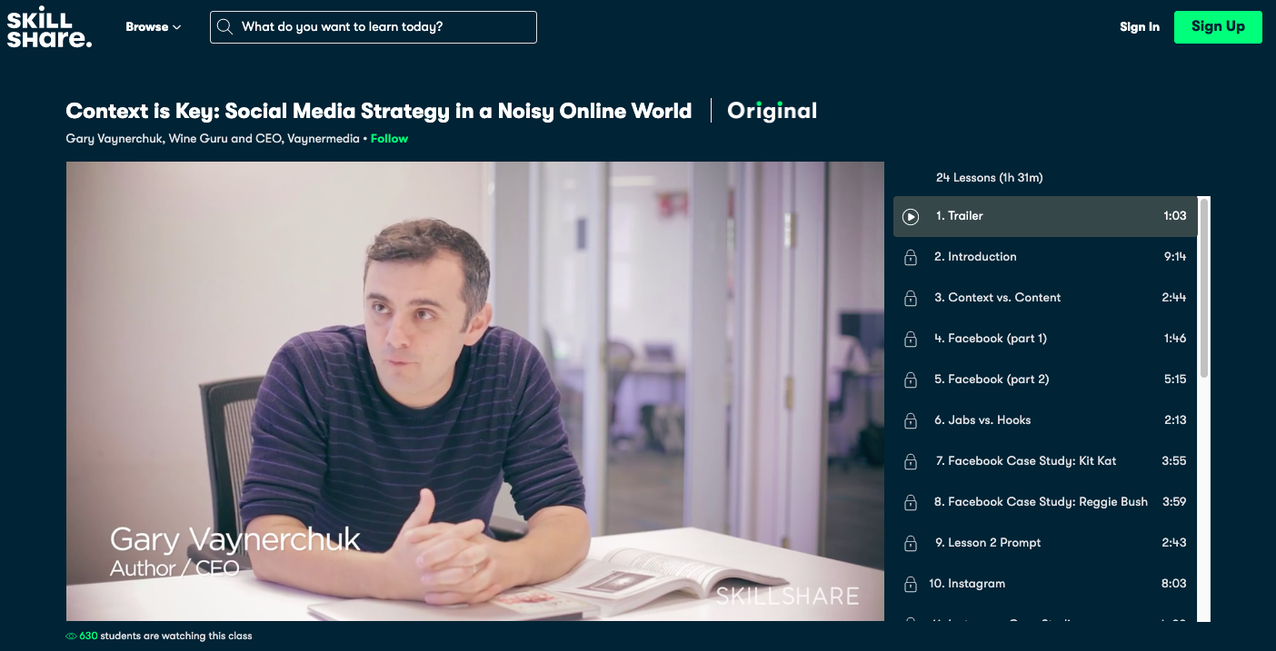Click the search field to find classes
1276x651 pixels.
click(373, 27)
